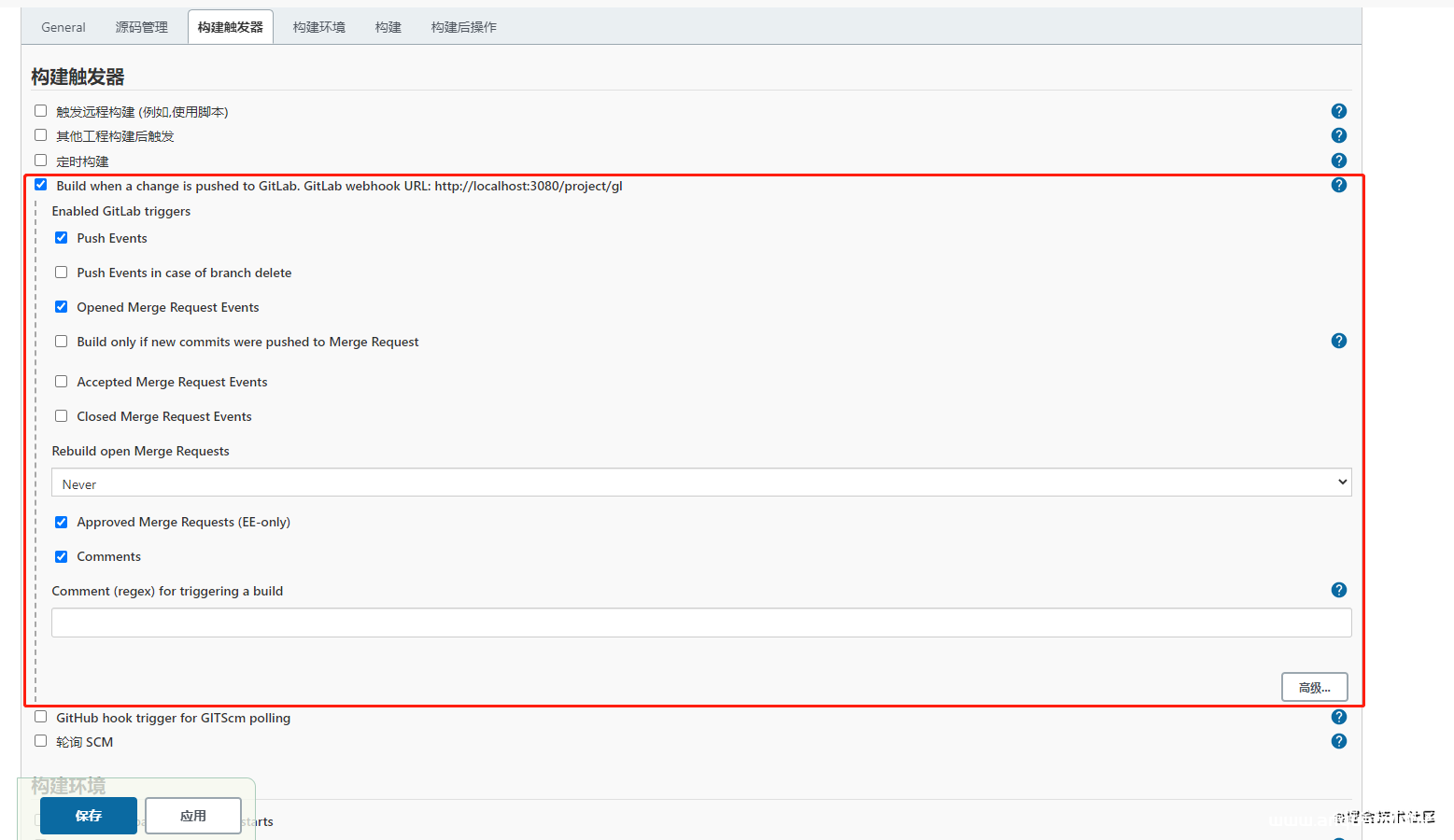Click the Comment regex input field

tap(700, 622)
